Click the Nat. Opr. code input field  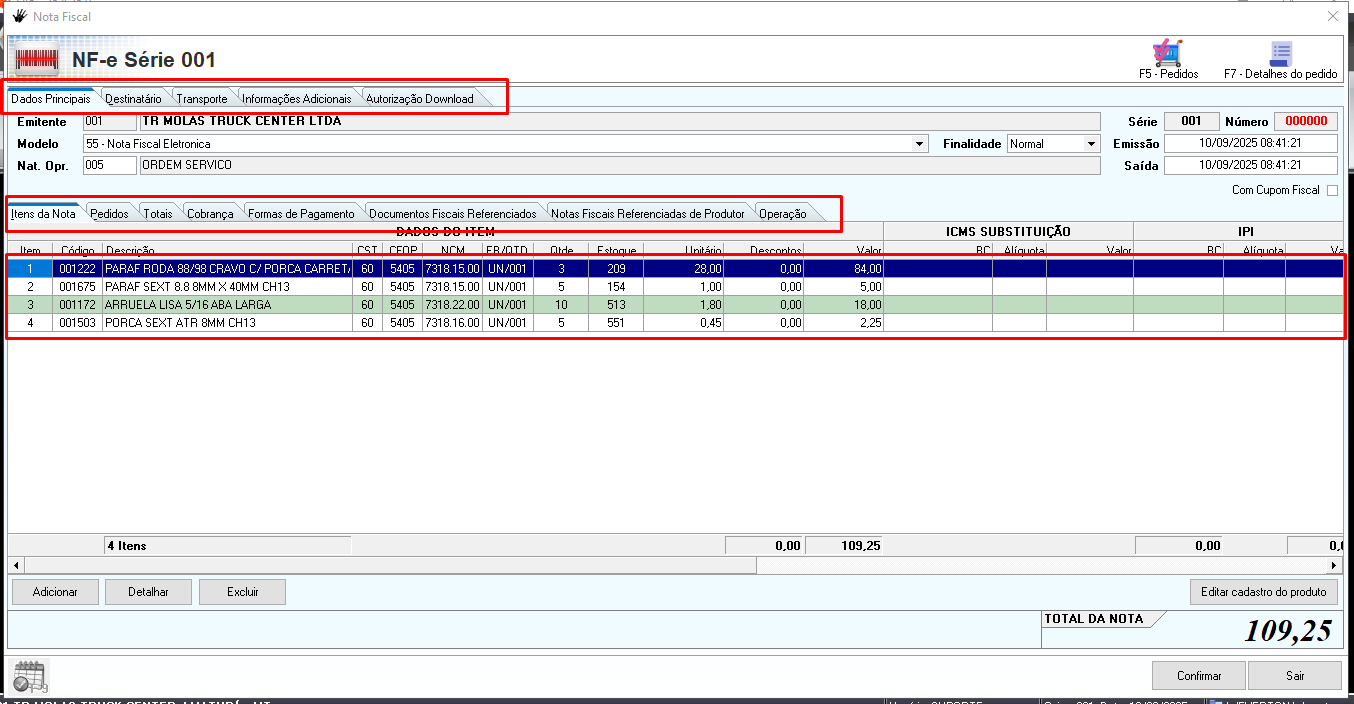pos(109,165)
